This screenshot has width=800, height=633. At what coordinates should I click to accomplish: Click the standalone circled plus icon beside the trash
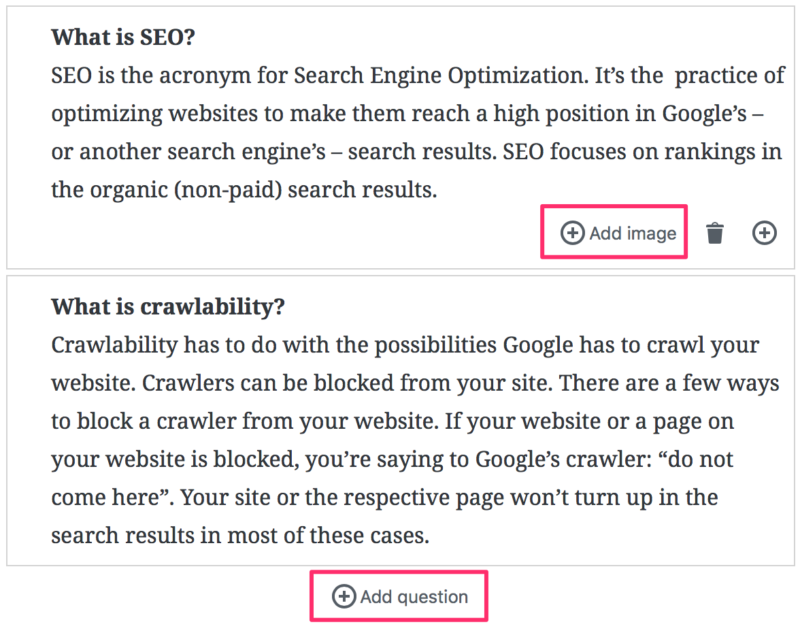(x=765, y=232)
